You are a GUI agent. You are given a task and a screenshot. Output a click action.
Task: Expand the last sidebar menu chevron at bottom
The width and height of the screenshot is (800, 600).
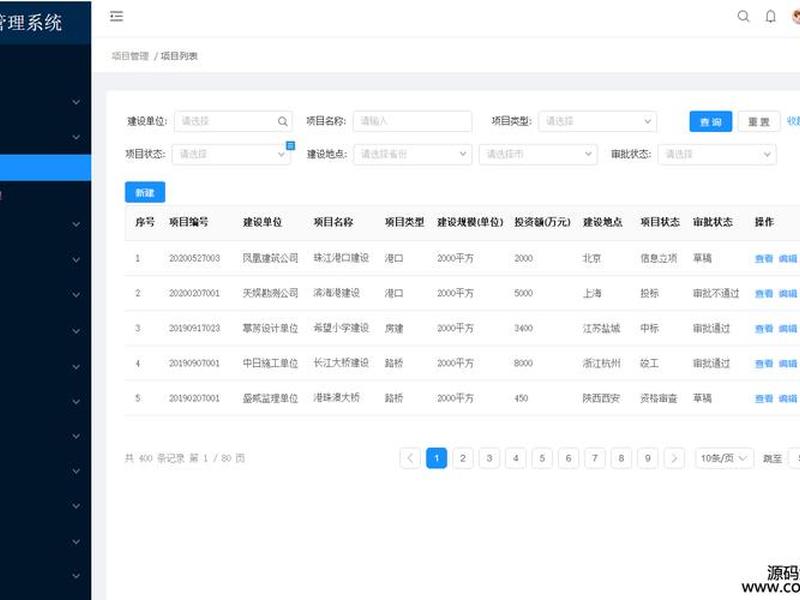(76, 576)
